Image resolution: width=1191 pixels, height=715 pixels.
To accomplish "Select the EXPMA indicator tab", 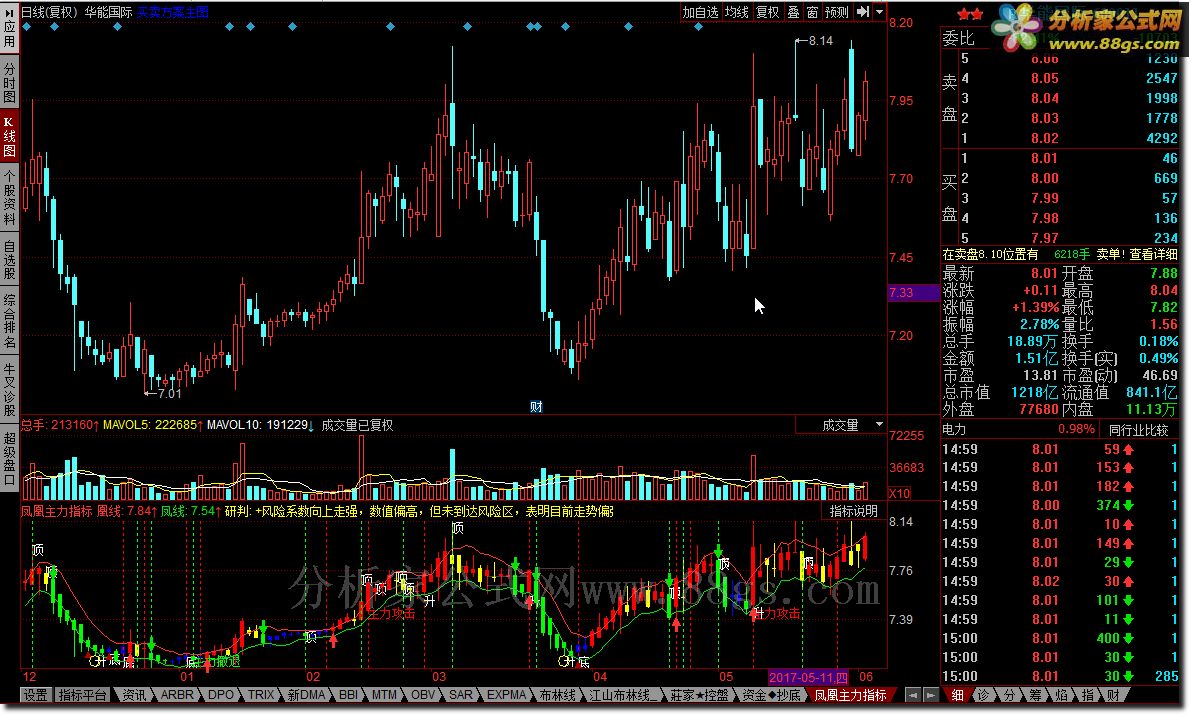I will coord(506,694).
